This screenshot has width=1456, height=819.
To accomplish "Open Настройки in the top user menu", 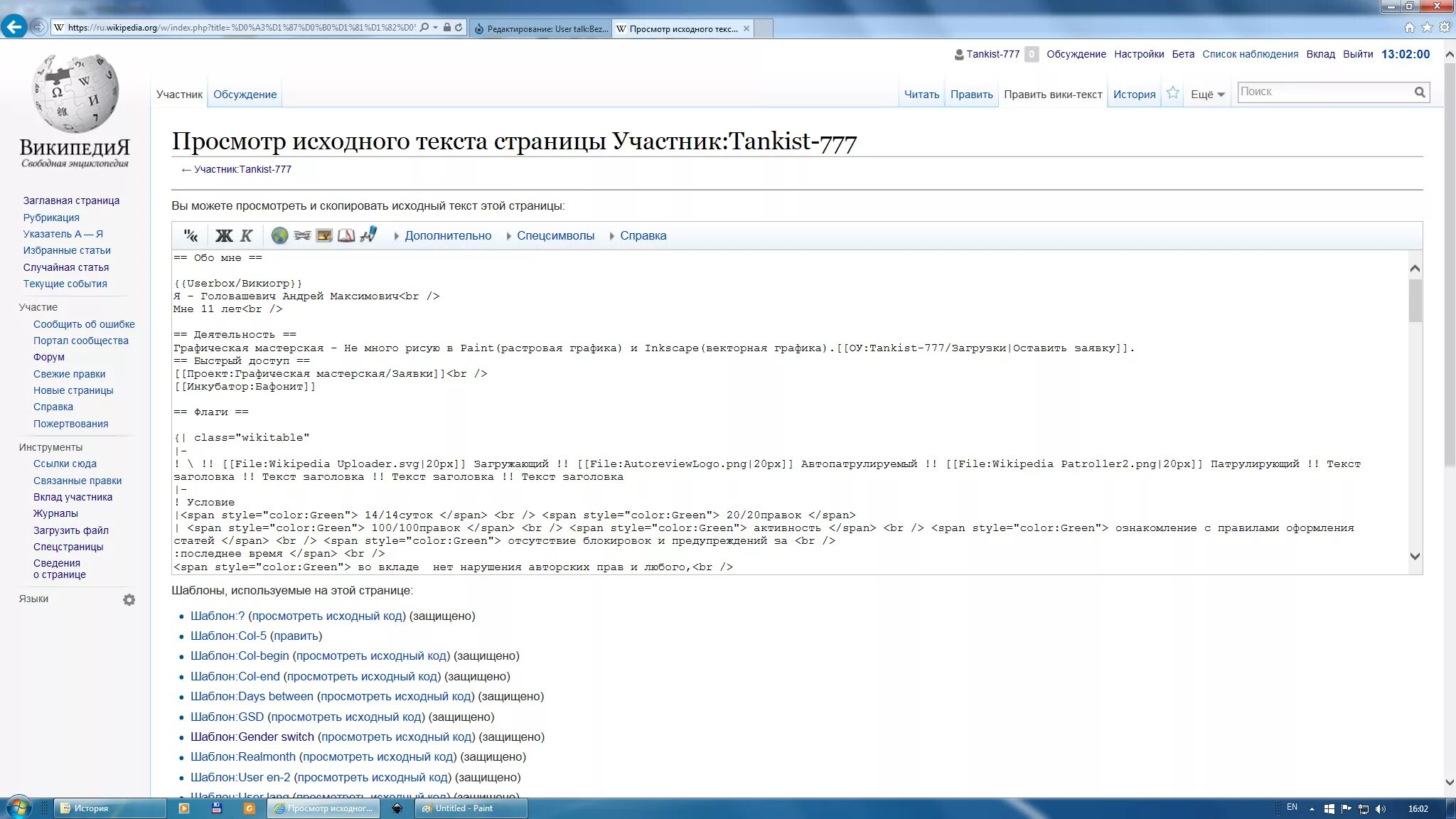I will (x=1139, y=54).
